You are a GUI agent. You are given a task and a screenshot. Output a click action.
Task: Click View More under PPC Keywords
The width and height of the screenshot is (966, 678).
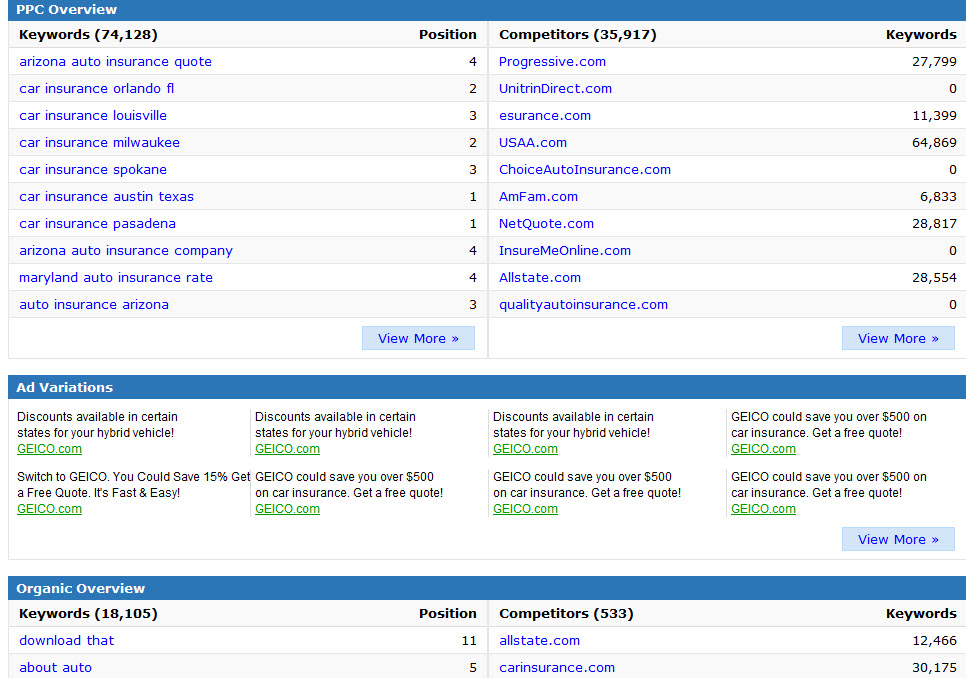tap(418, 338)
